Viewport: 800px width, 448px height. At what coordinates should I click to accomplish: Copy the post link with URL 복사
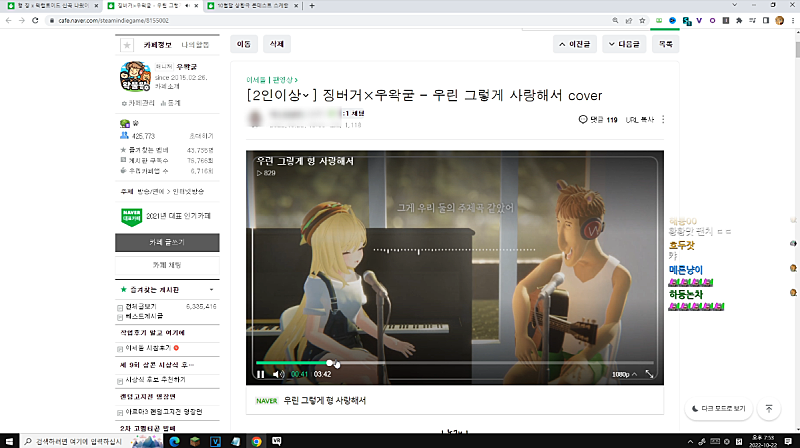(640, 119)
